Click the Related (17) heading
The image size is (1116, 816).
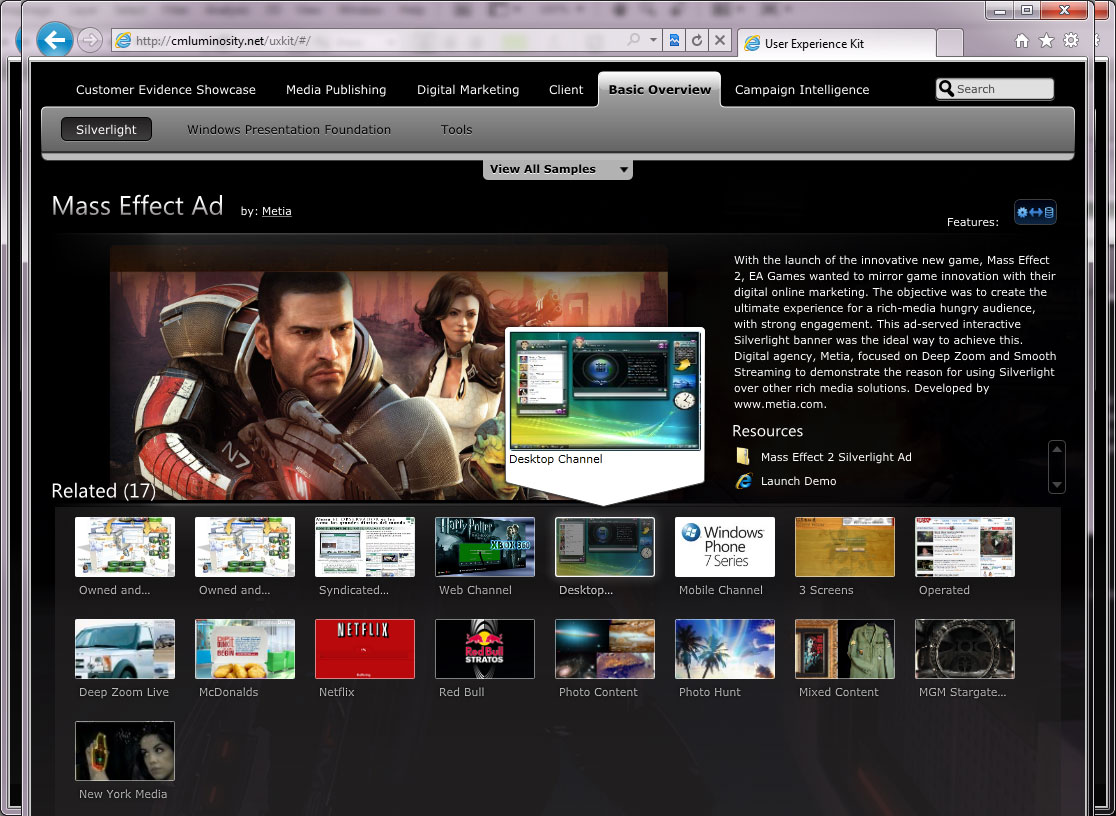tap(103, 491)
